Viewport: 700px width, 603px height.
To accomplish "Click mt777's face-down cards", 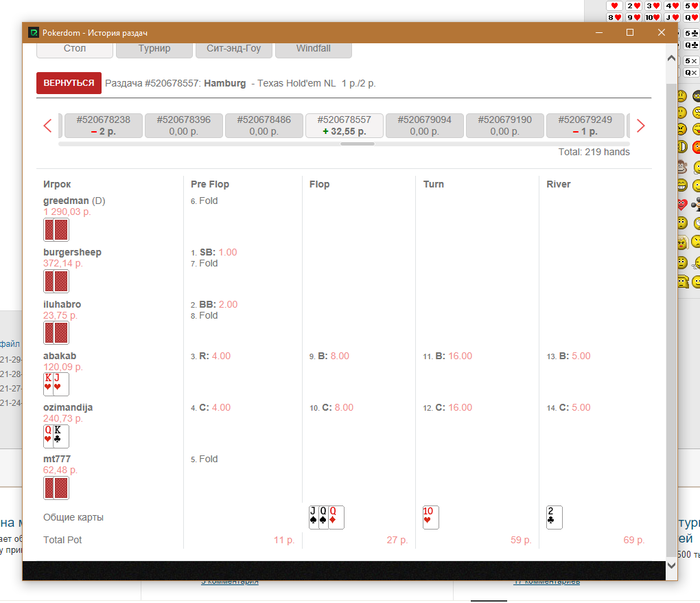I will coord(56,488).
